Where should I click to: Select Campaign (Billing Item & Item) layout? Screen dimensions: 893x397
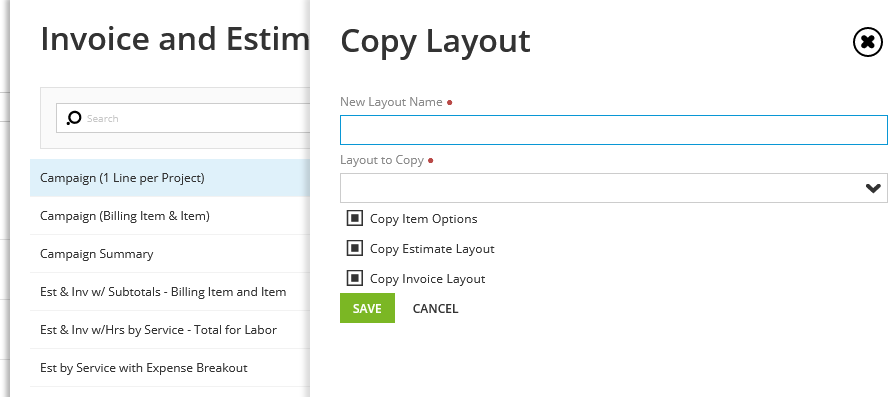170,216
